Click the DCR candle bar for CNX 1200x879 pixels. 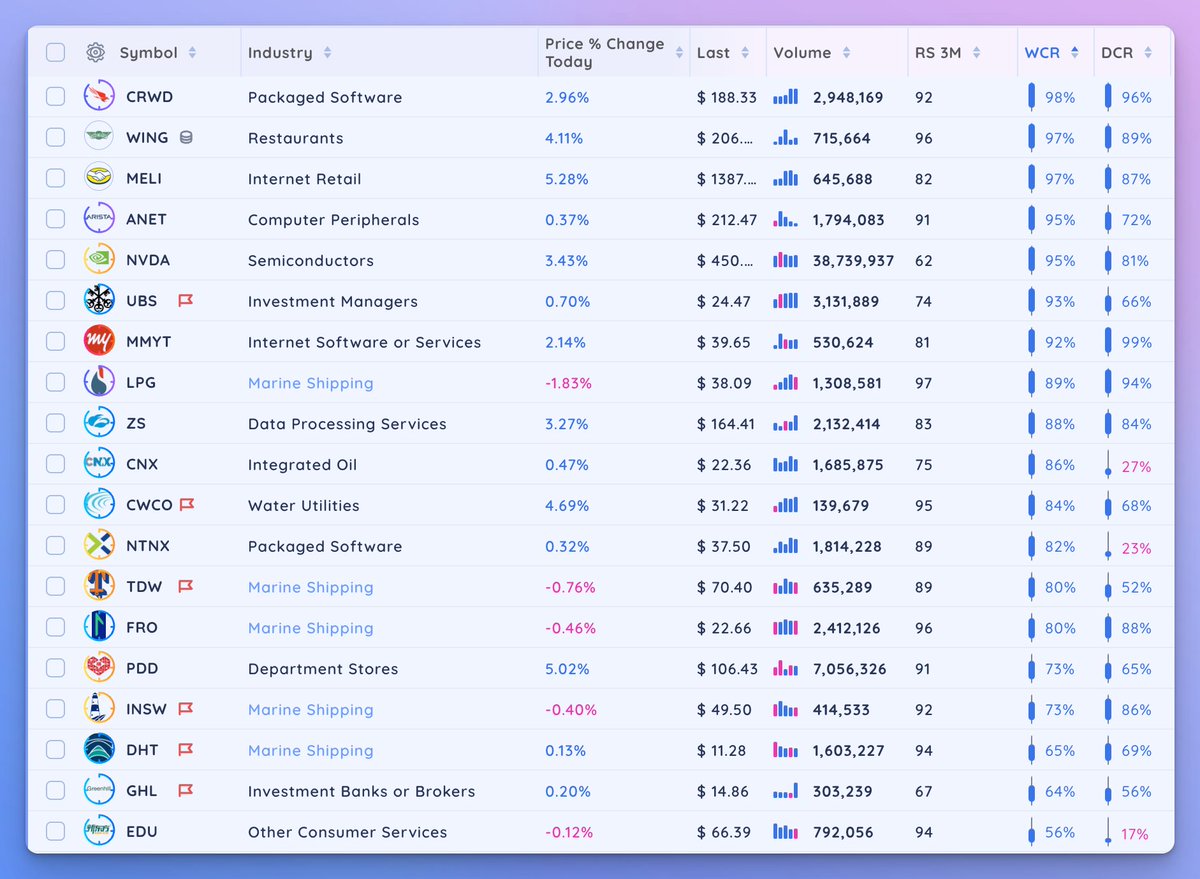pos(1107,465)
